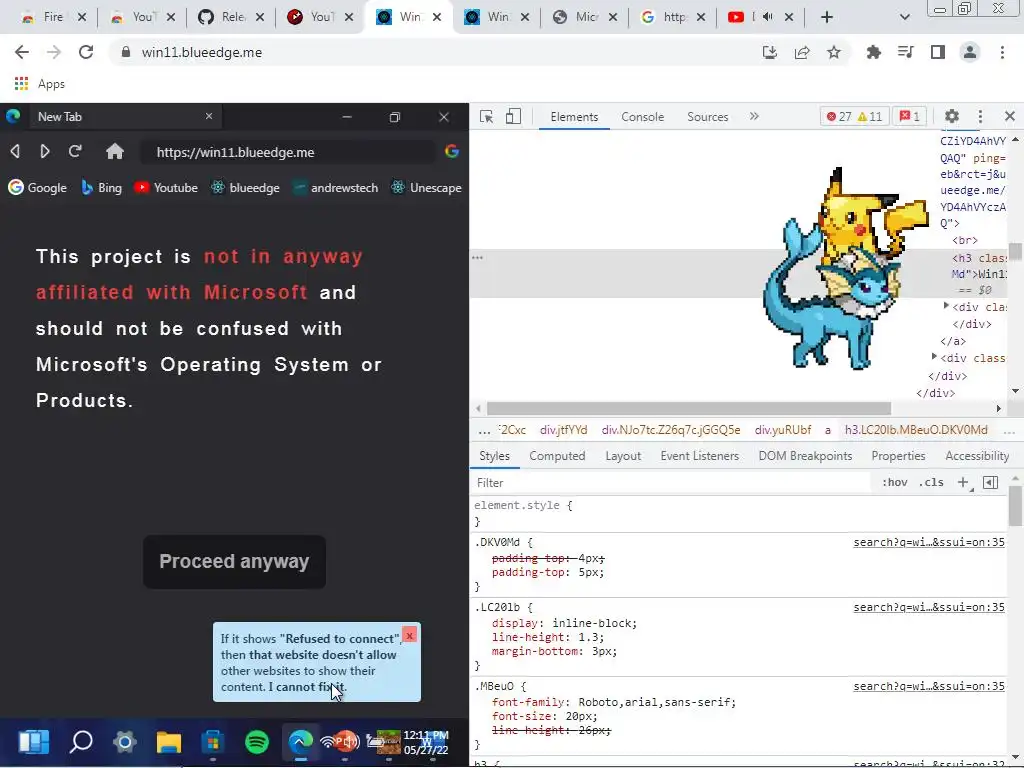This screenshot has width=1024, height=768.
Task: Switch to the Elements tab
Action: (x=574, y=117)
